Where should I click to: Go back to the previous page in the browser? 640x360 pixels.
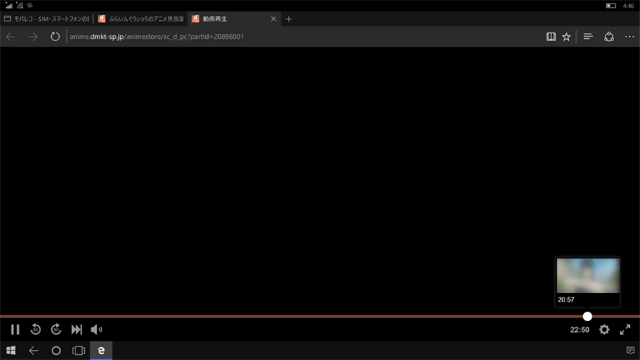[11, 37]
